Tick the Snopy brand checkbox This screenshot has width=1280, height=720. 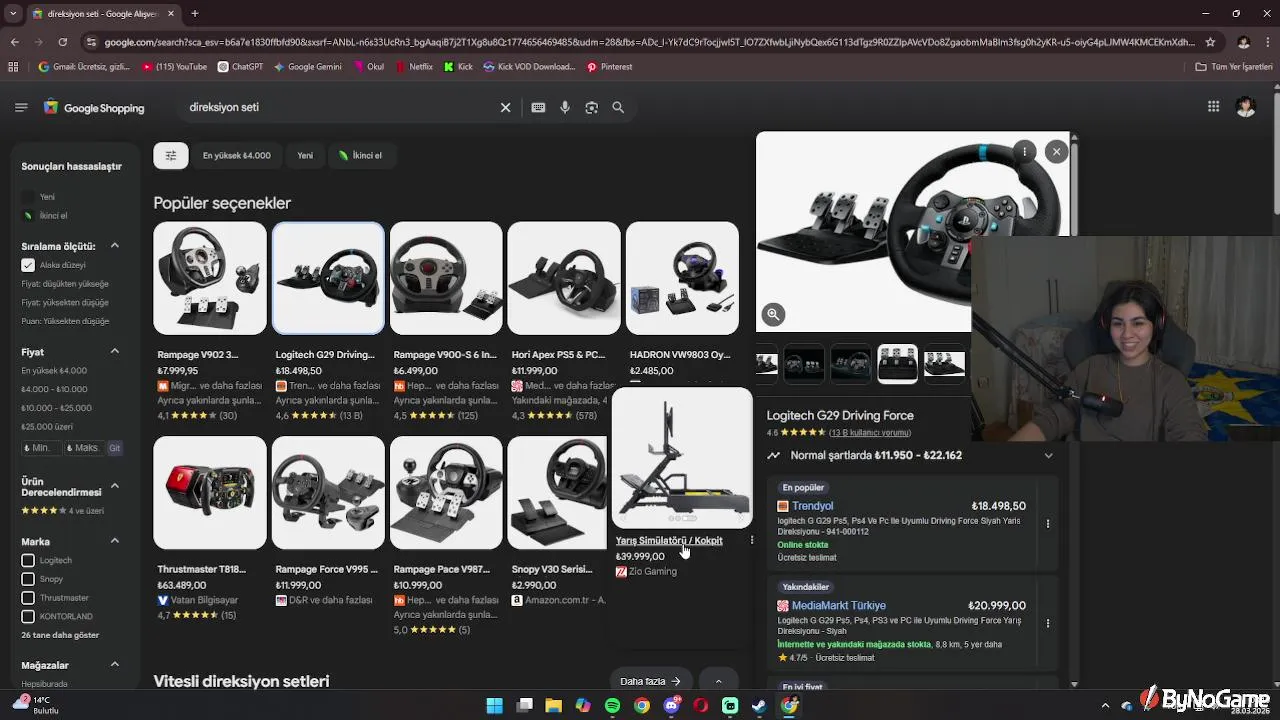[28, 579]
